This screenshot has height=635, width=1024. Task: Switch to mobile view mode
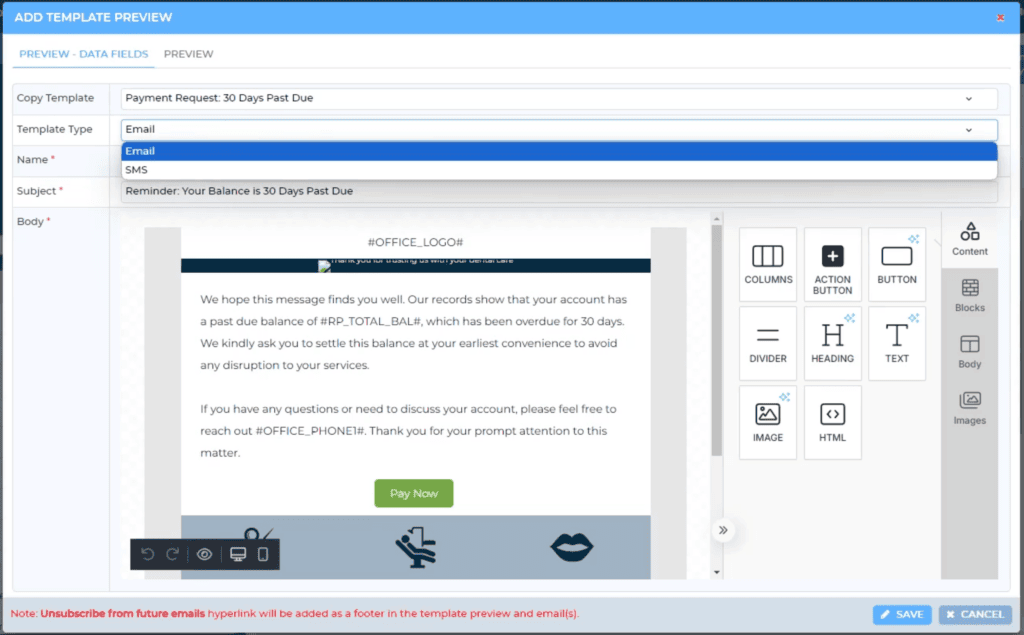tap(263, 554)
